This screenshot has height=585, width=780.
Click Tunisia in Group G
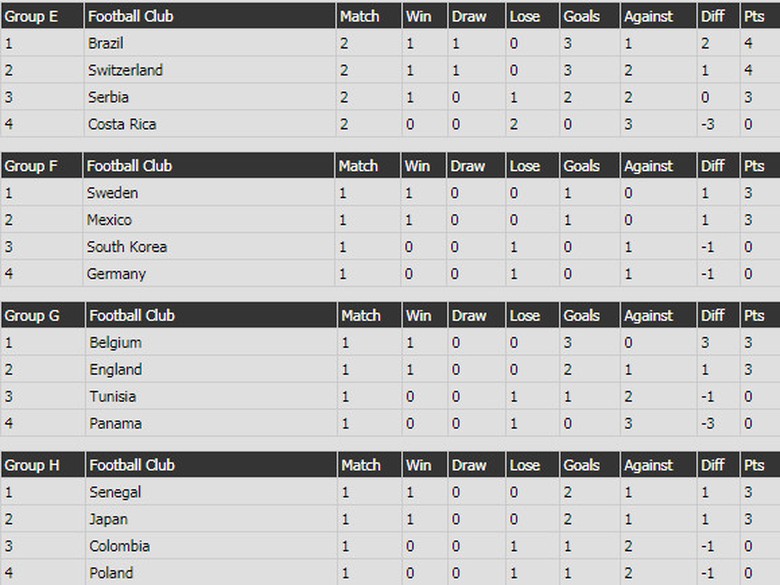tap(112, 397)
